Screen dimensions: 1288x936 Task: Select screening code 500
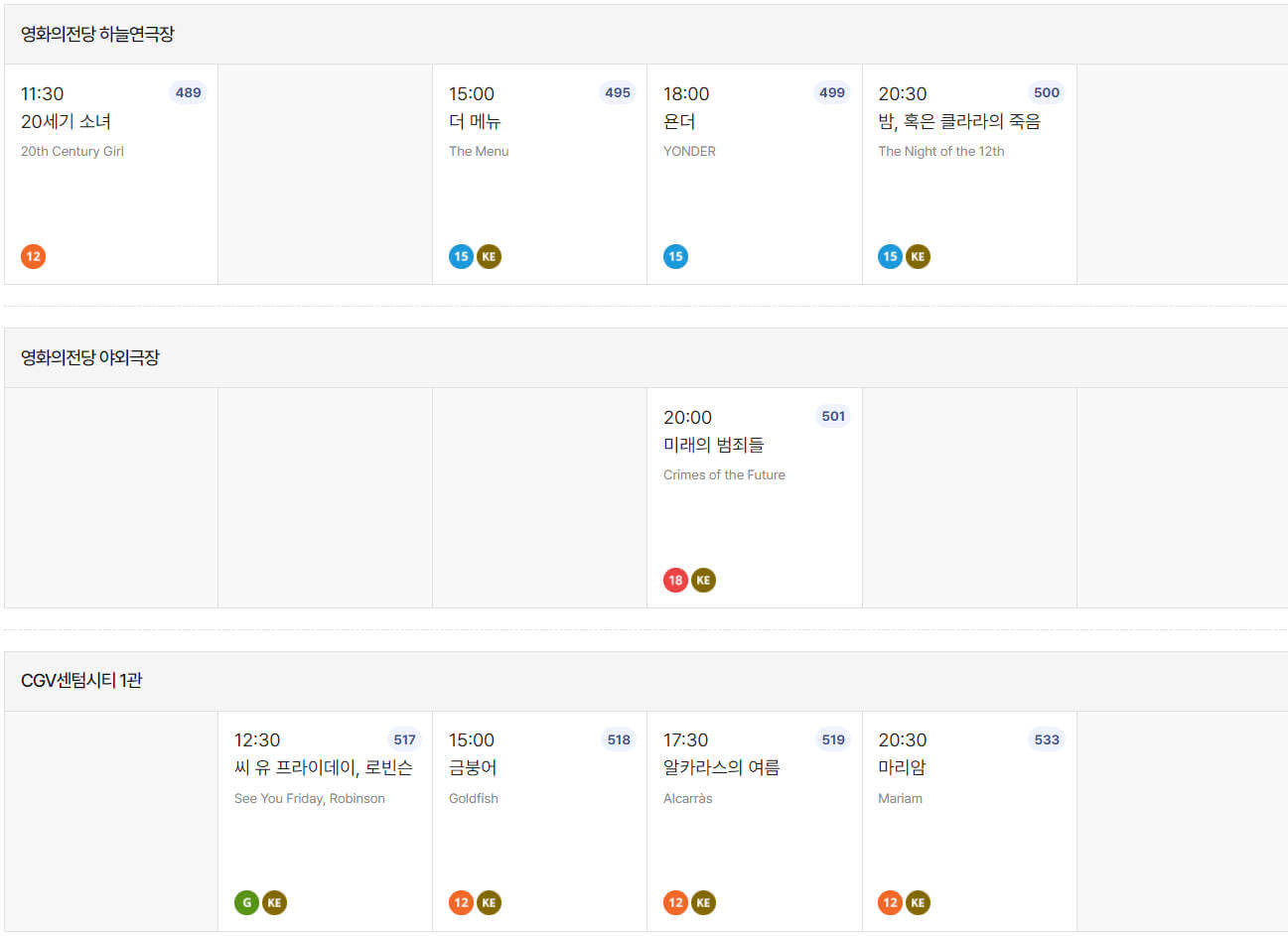(1047, 92)
